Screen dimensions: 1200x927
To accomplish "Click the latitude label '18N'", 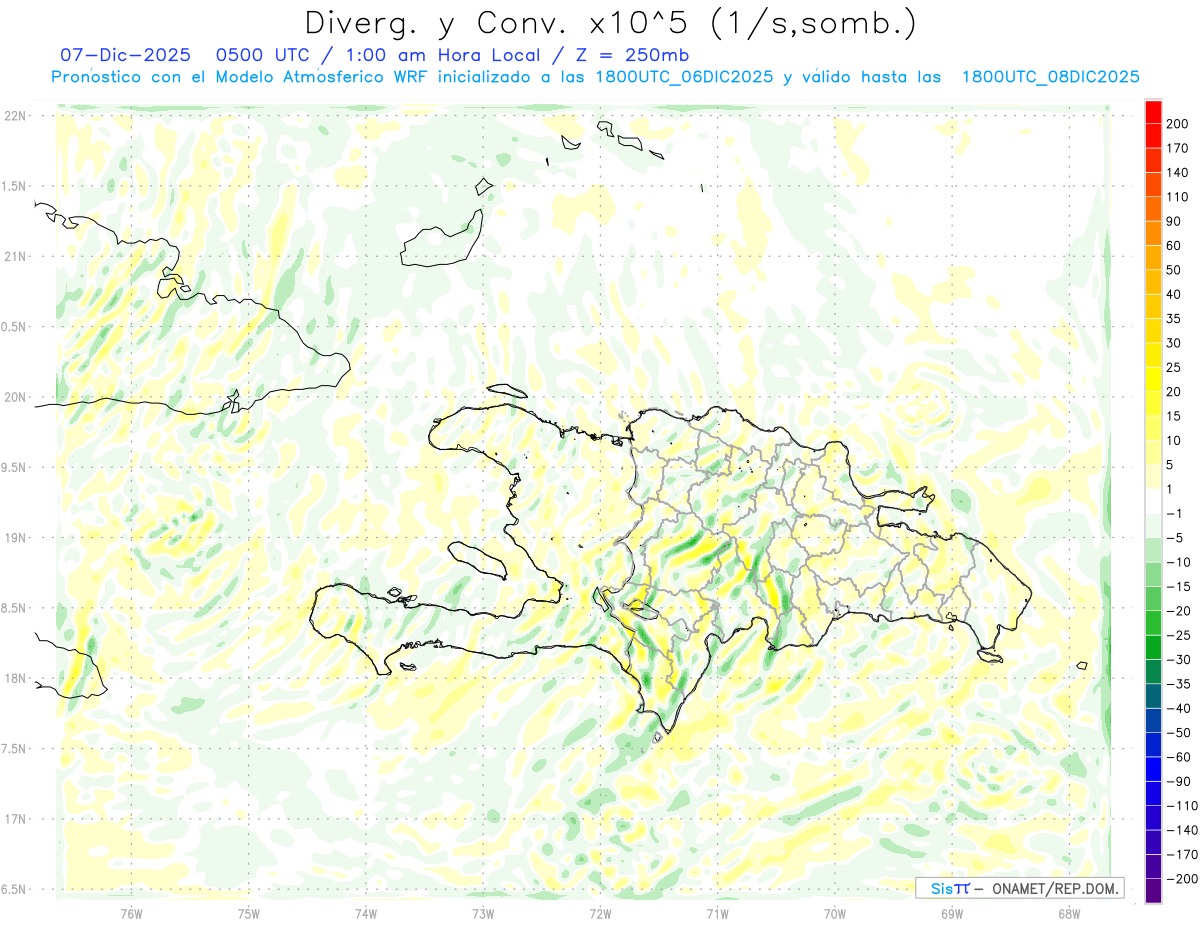I will click(x=14, y=679).
